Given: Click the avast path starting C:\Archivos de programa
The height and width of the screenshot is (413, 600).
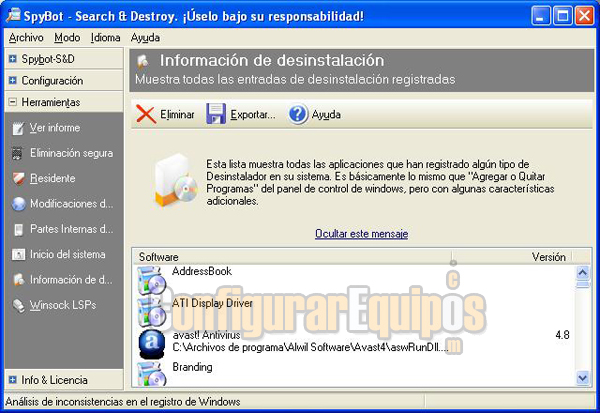Looking at the screenshot, I should (310, 347).
